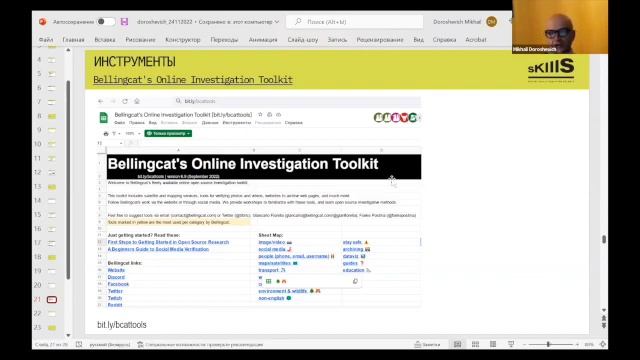Click the Twitter link in the sheet

pos(115,291)
